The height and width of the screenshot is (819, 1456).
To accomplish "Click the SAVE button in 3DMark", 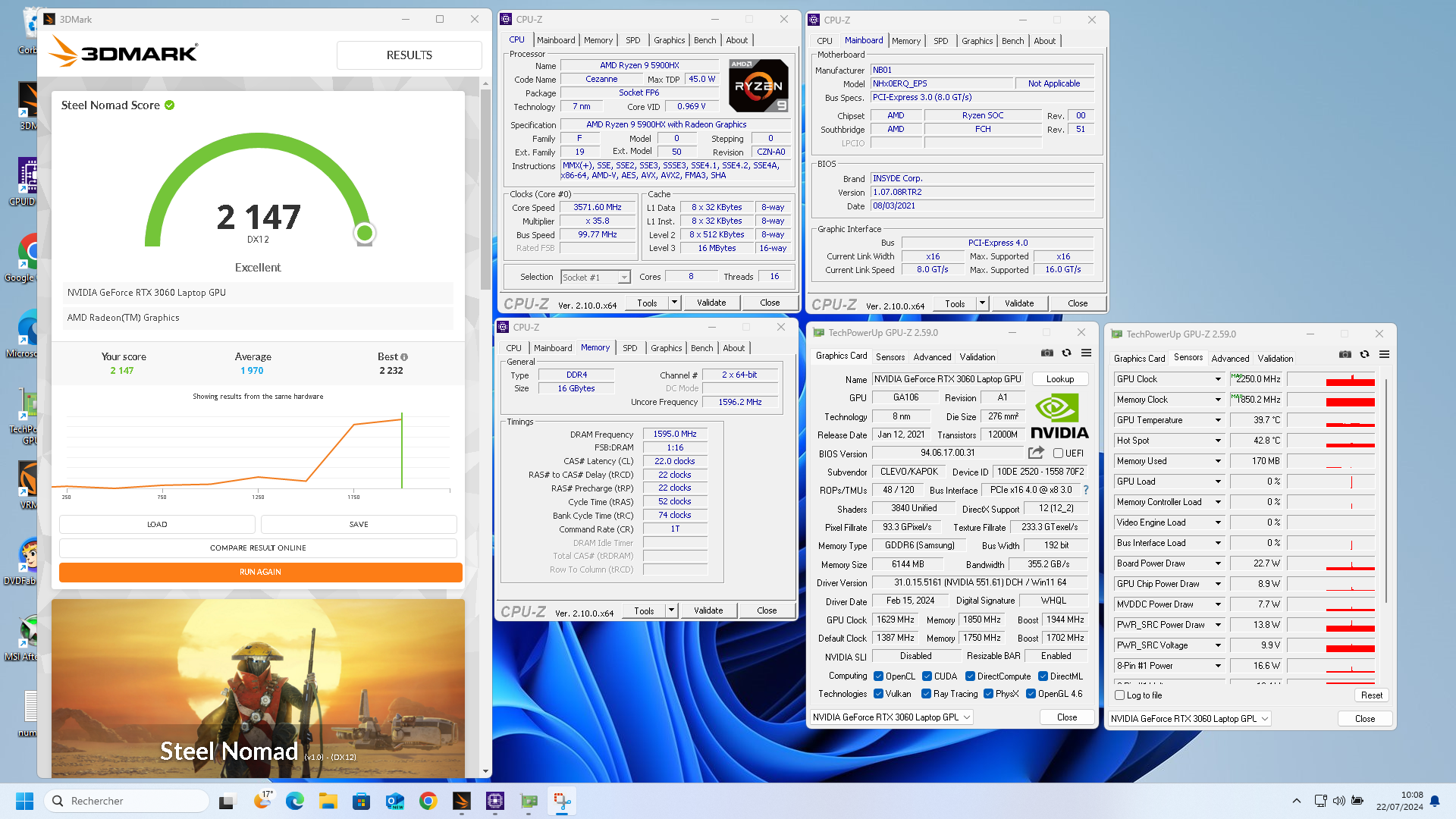I will pyautogui.click(x=359, y=524).
